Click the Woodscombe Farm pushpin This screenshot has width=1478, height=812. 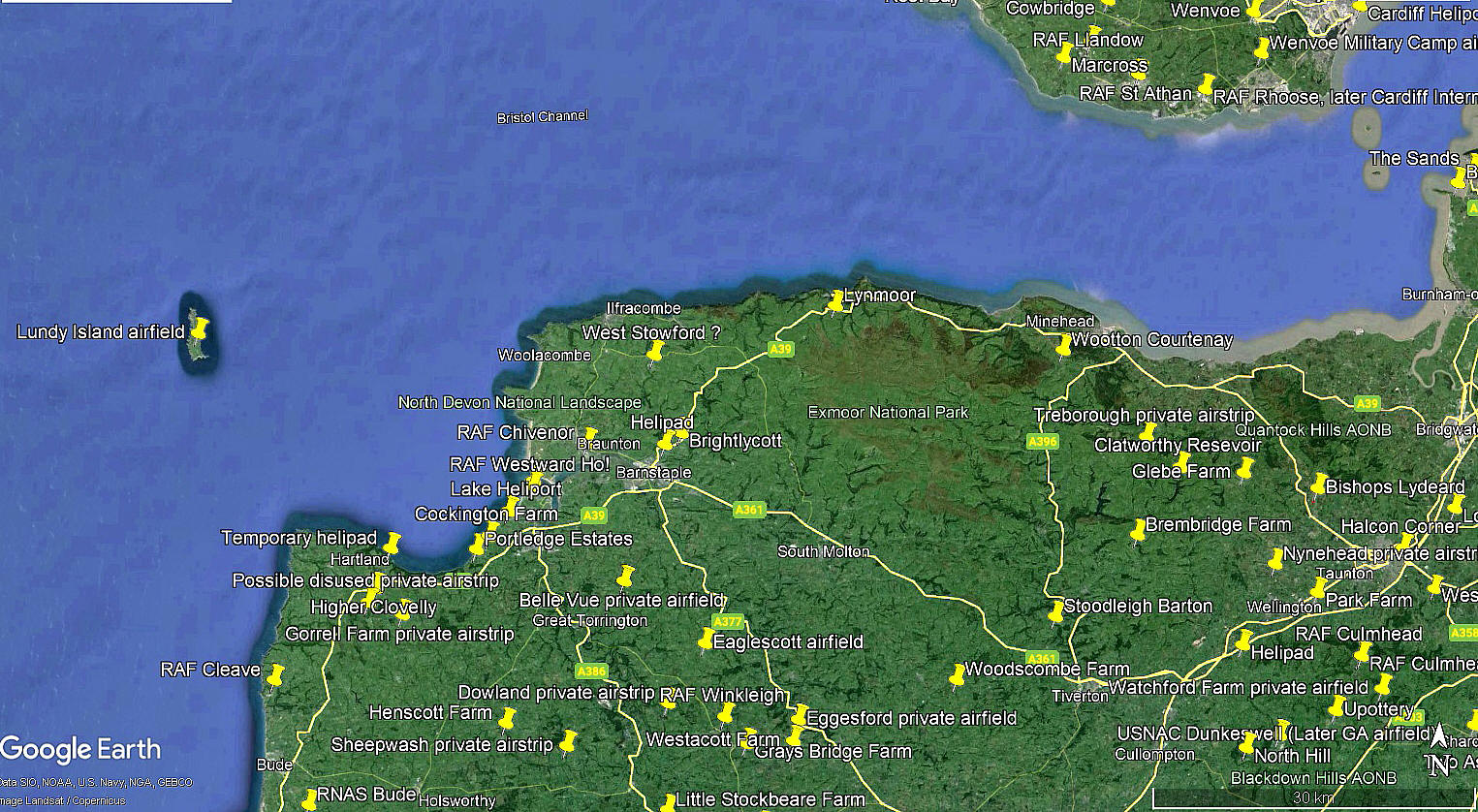coord(957,674)
